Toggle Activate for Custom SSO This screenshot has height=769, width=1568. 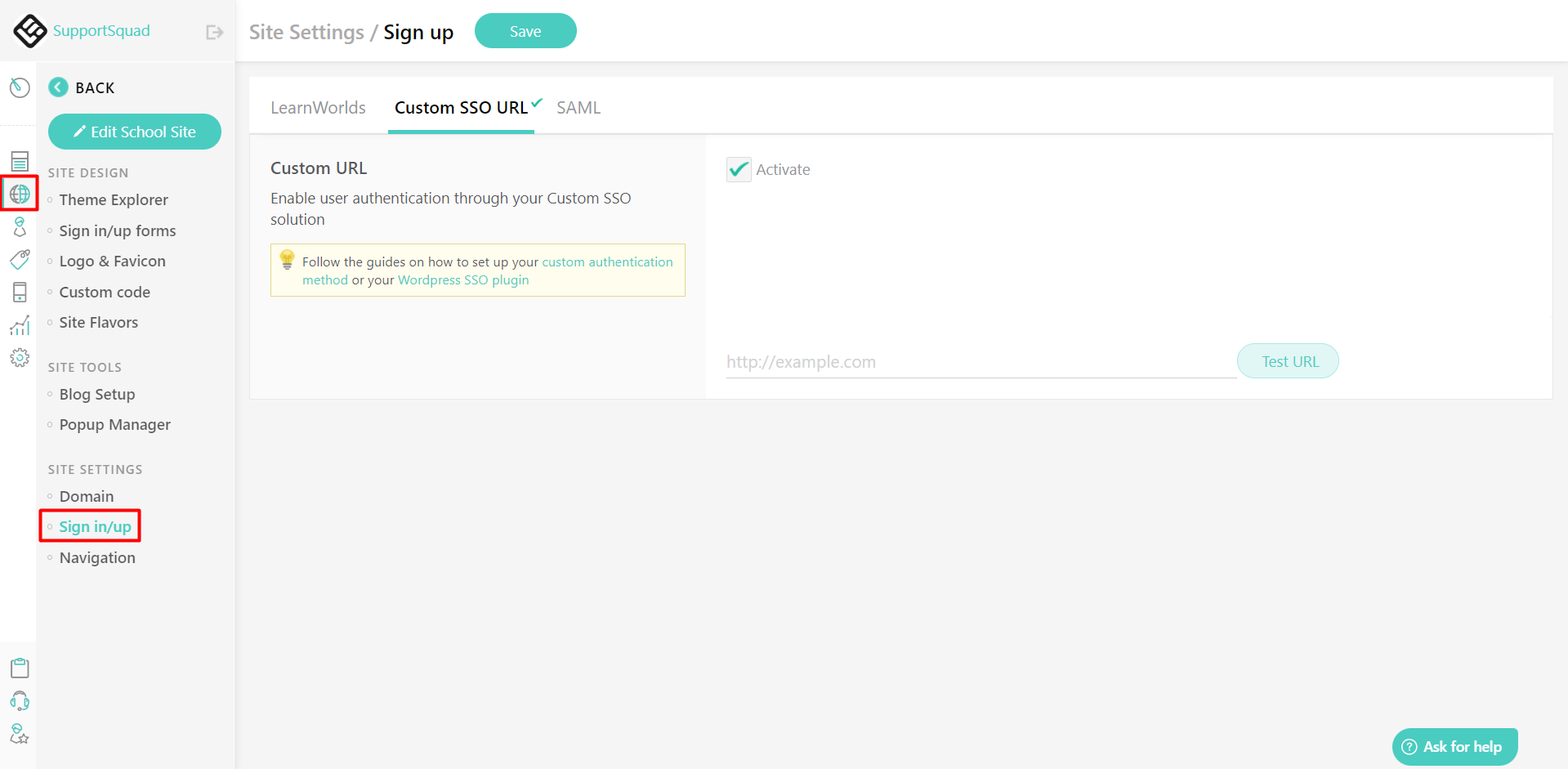tap(738, 169)
